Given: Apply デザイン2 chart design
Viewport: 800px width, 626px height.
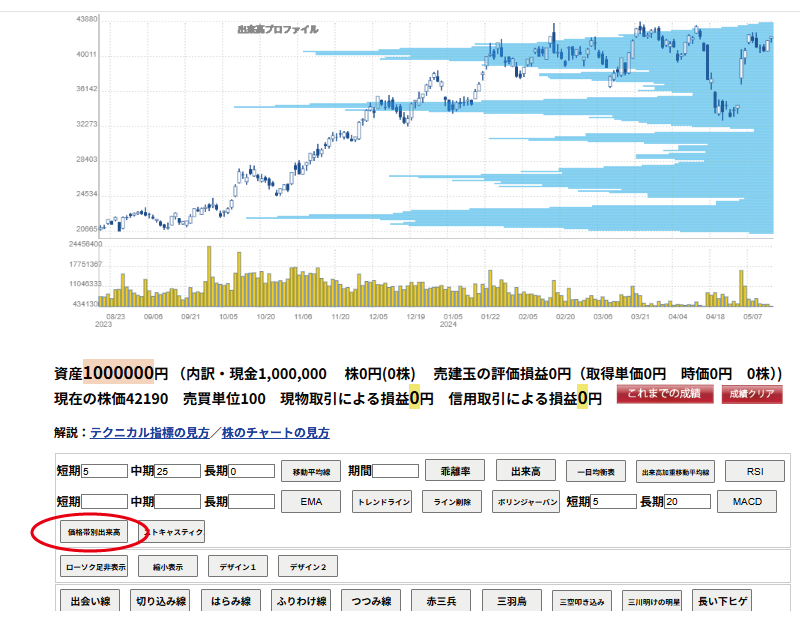Looking at the screenshot, I should tap(309, 565).
